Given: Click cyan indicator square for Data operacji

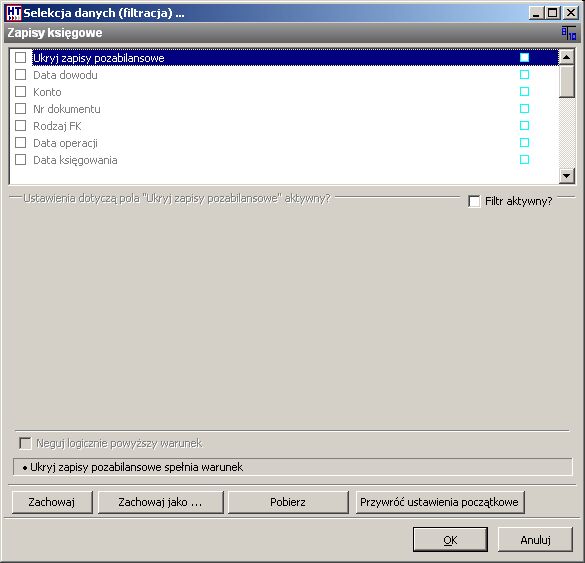Looking at the screenshot, I should point(524,143).
